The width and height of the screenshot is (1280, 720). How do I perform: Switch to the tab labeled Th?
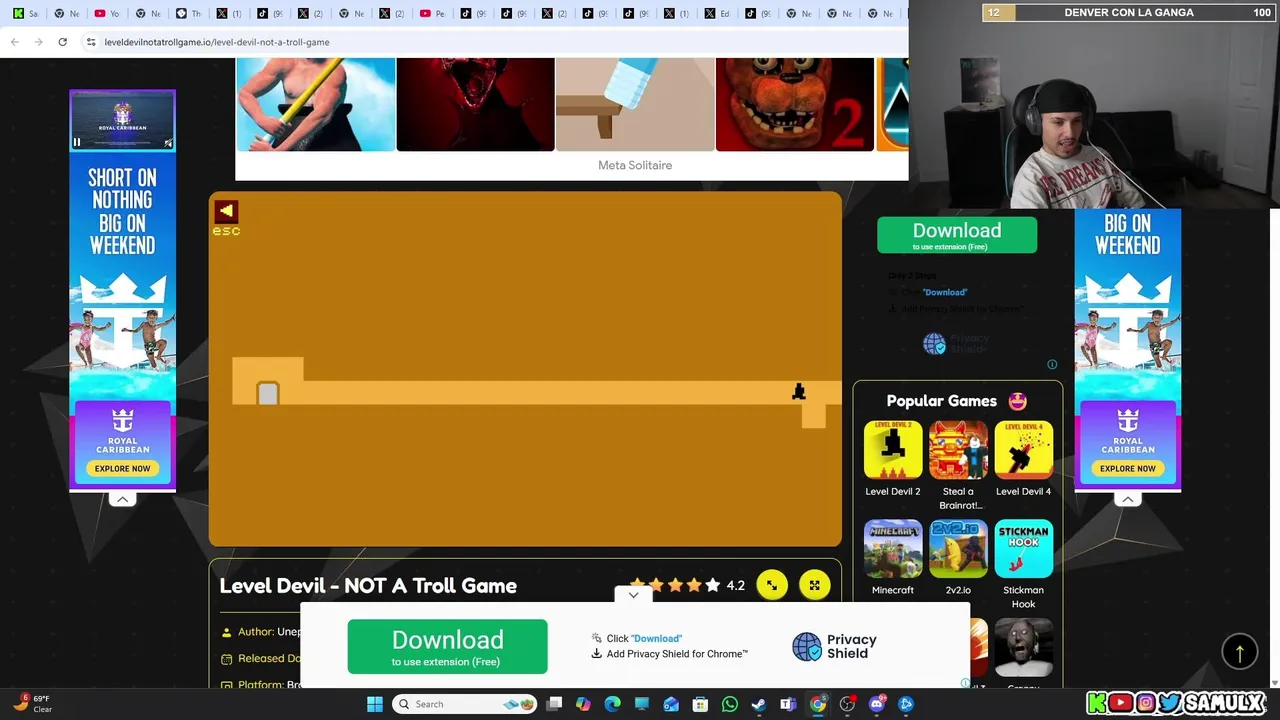tap(189, 13)
